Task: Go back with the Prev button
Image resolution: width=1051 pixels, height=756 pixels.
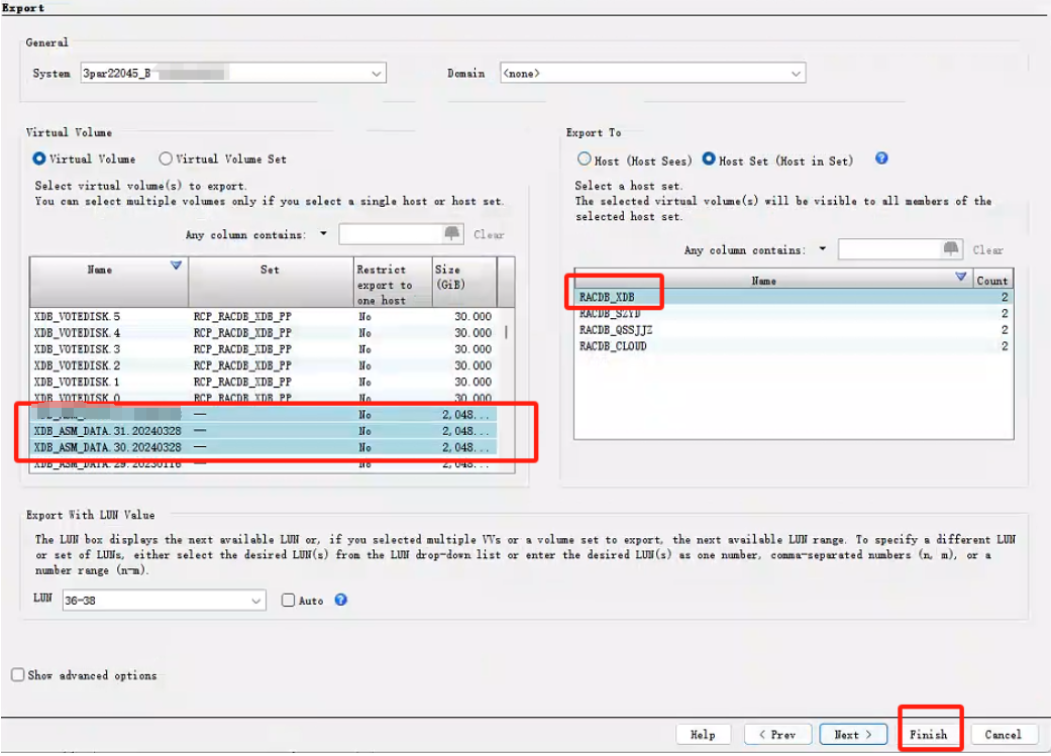Action: pyautogui.click(x=778, y=735)
